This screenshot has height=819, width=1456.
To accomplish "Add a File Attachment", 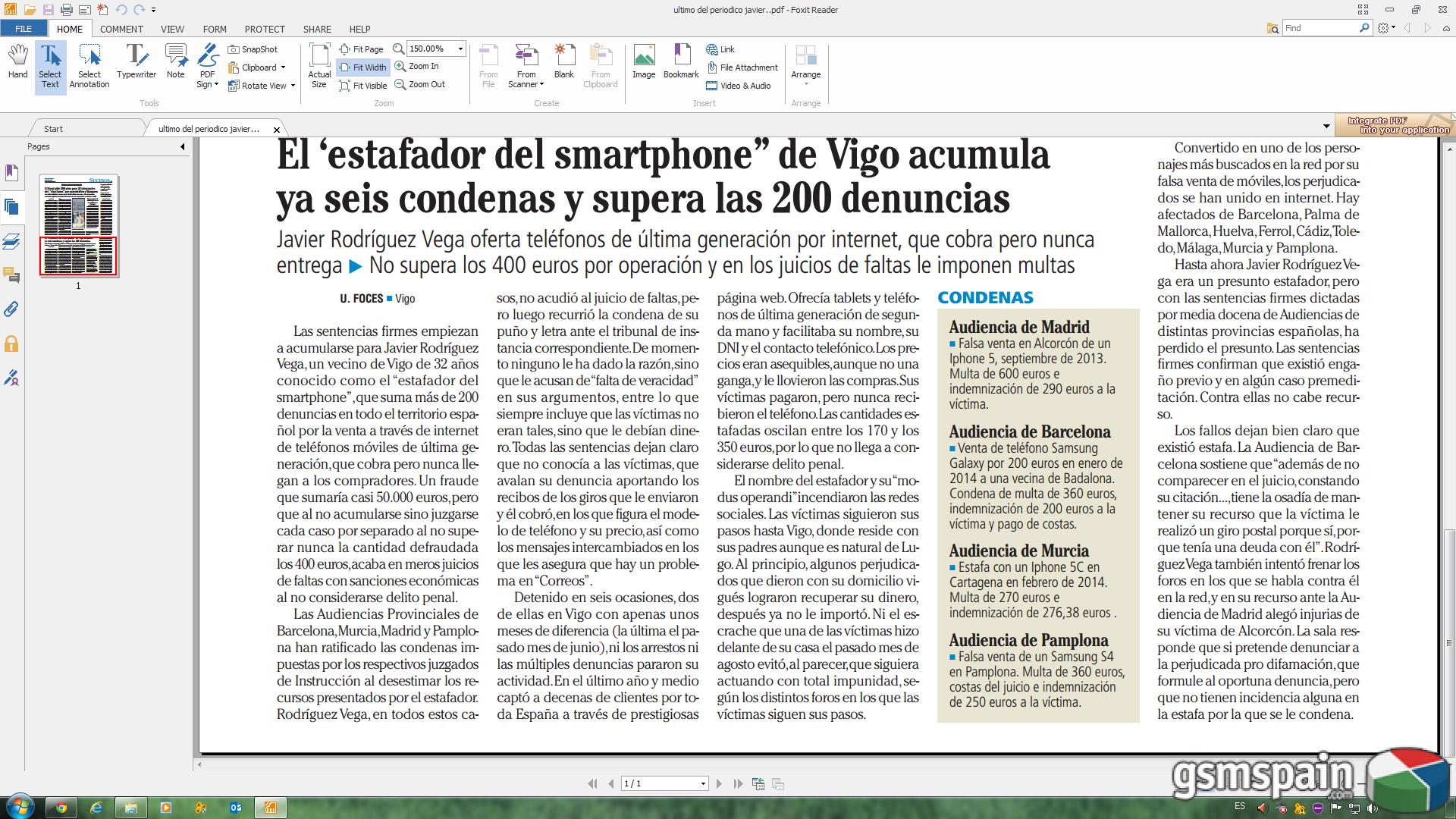I will coord(742,67).
